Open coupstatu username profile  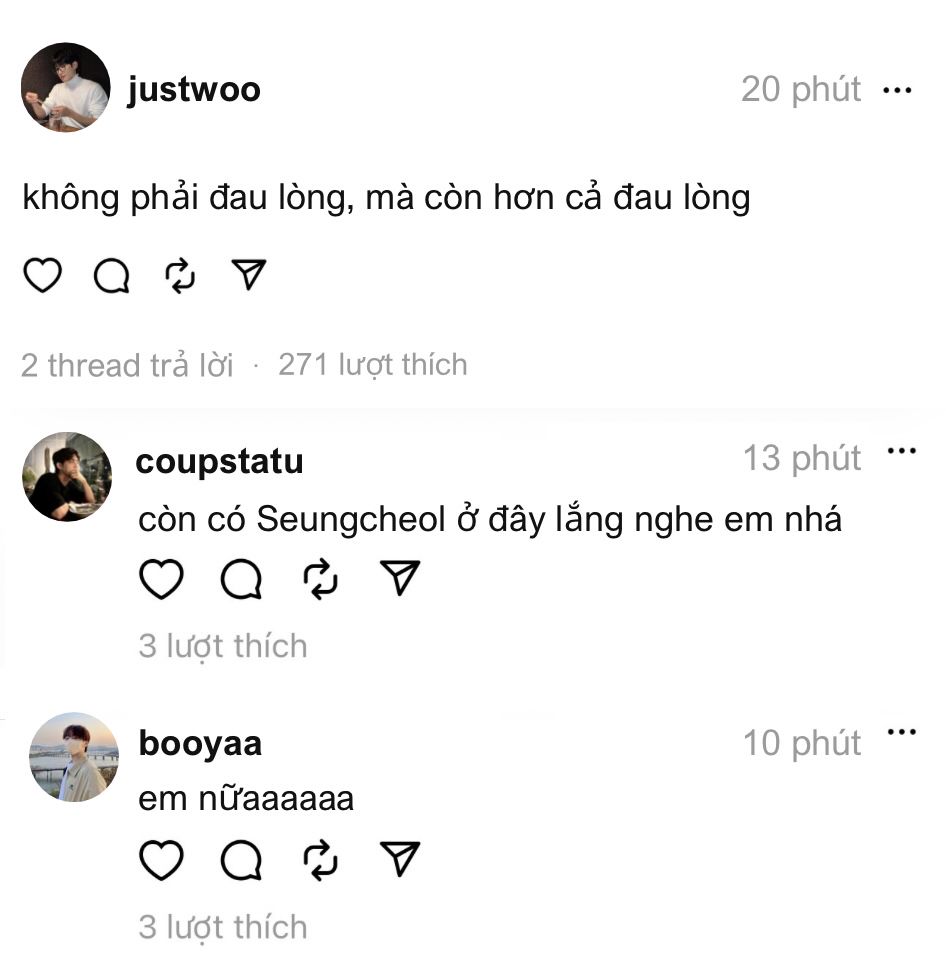pyautogui.click(x=219, y=461)
